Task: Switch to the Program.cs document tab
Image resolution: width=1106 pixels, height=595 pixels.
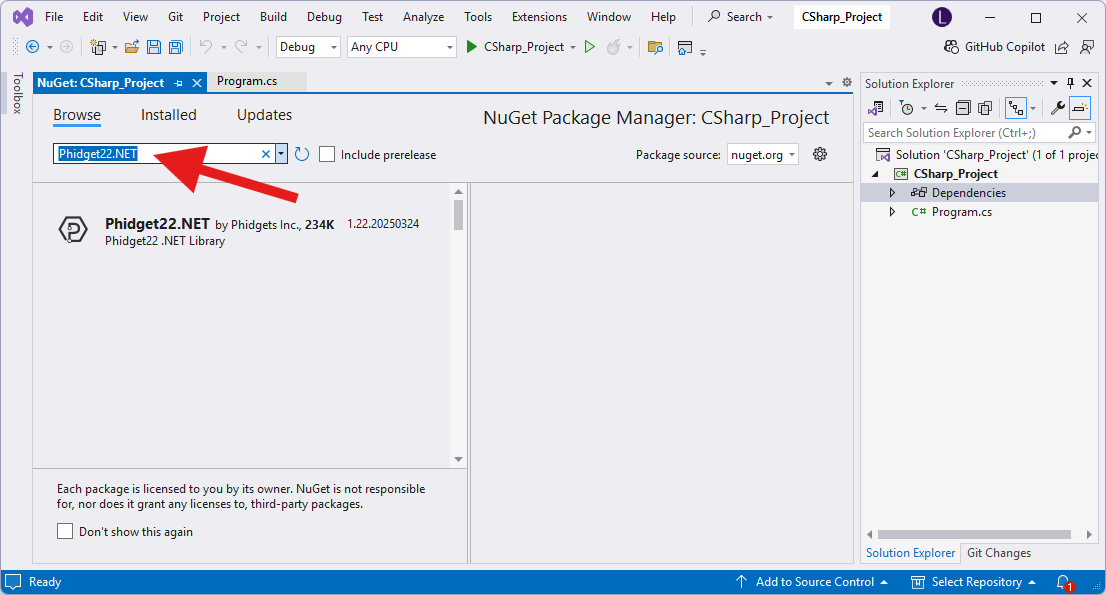Action: pyautogui.click(x=247, y=81)
